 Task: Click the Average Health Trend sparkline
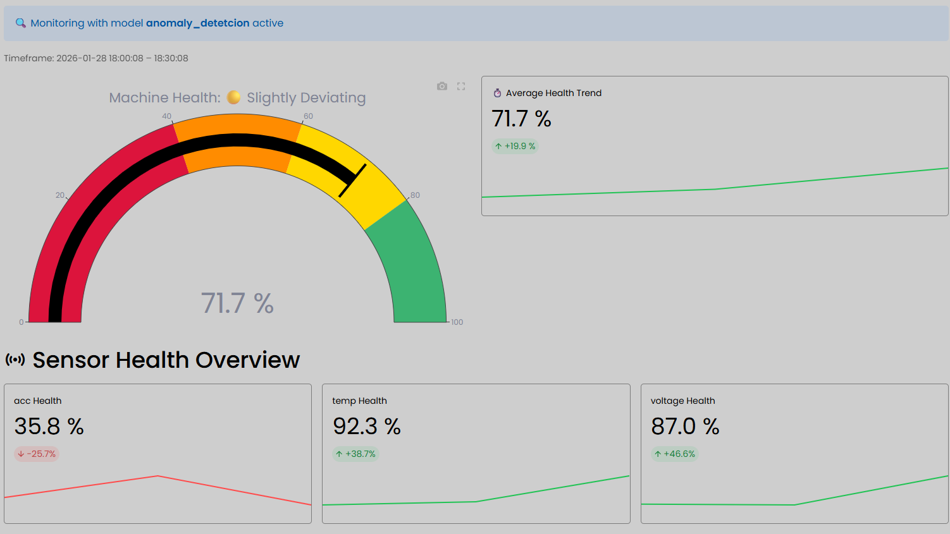click(x=715, y=187)
